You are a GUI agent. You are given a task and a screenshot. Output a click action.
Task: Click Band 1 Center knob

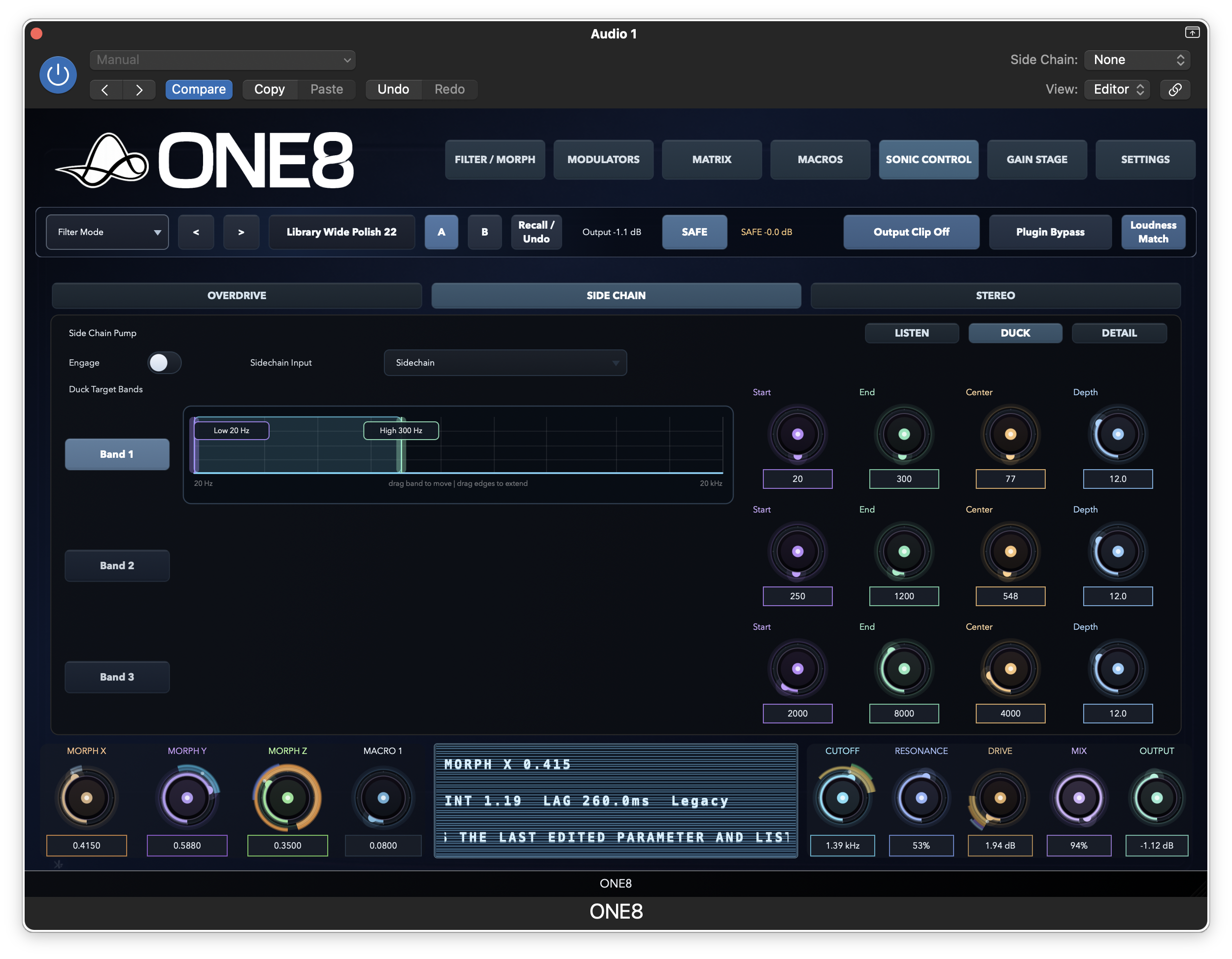1011,434
